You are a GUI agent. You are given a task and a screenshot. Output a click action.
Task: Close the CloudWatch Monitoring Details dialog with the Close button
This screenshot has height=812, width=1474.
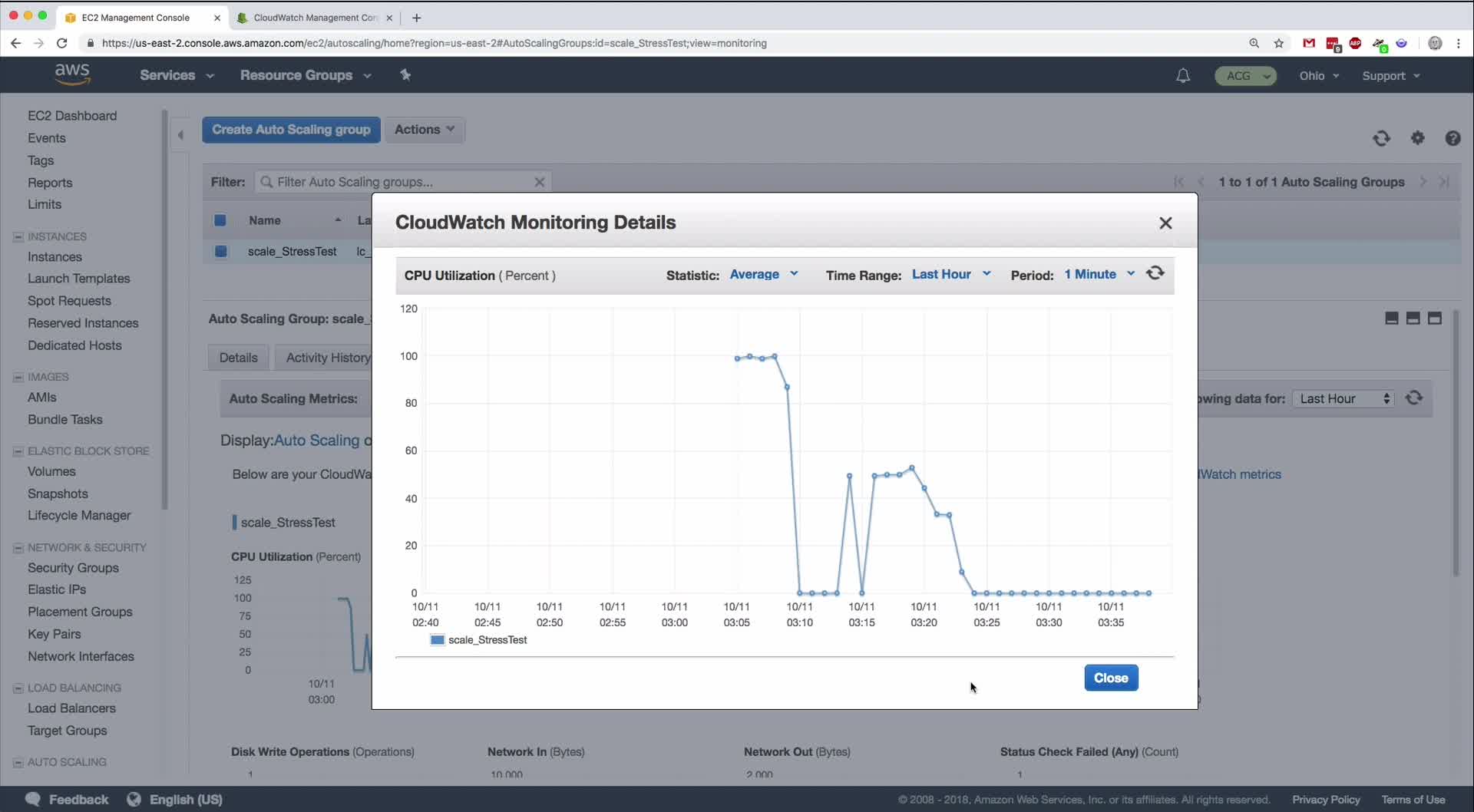click(1111, 678)
